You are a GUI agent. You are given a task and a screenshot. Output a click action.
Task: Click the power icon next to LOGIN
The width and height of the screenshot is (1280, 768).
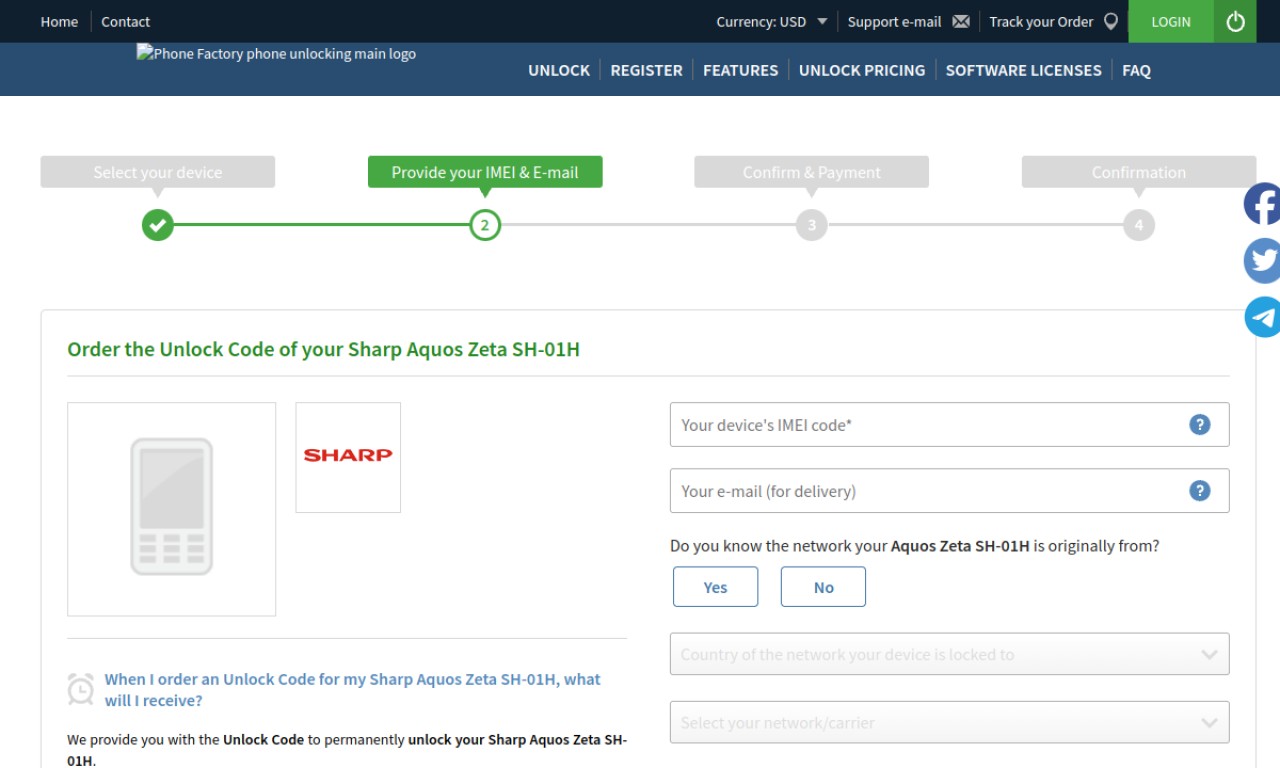coord(1235,21)
